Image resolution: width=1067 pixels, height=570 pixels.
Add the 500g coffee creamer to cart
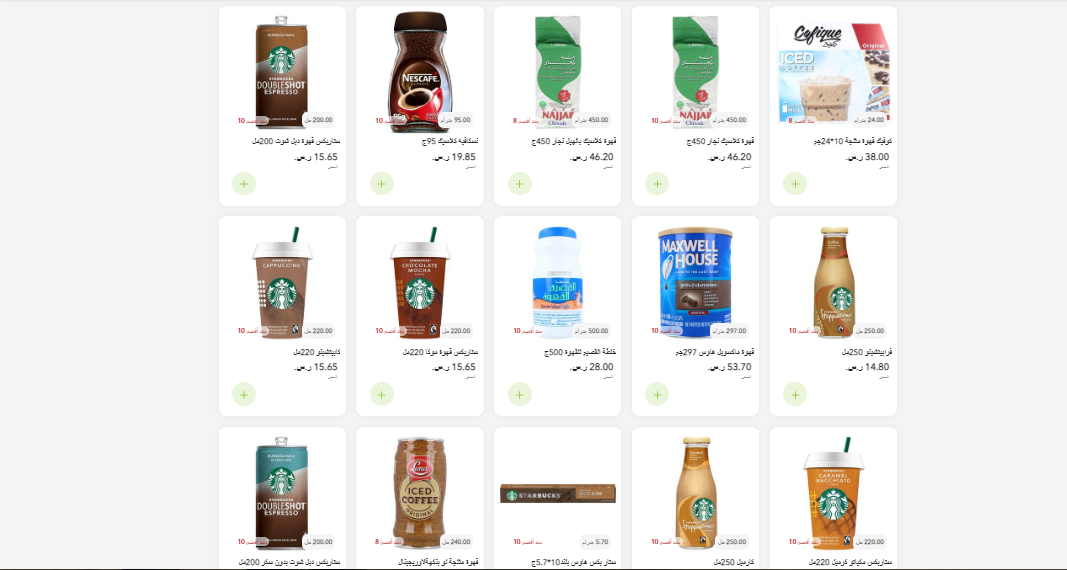[519, 395]
